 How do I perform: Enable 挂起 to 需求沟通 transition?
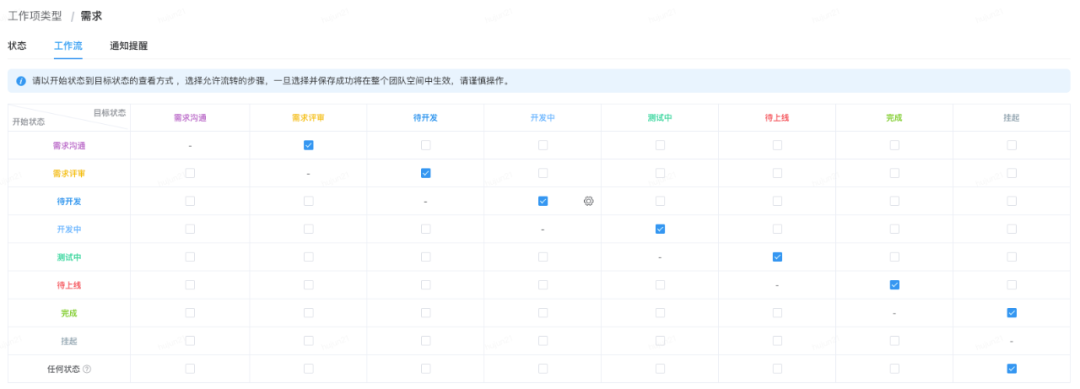coord(190,341)
